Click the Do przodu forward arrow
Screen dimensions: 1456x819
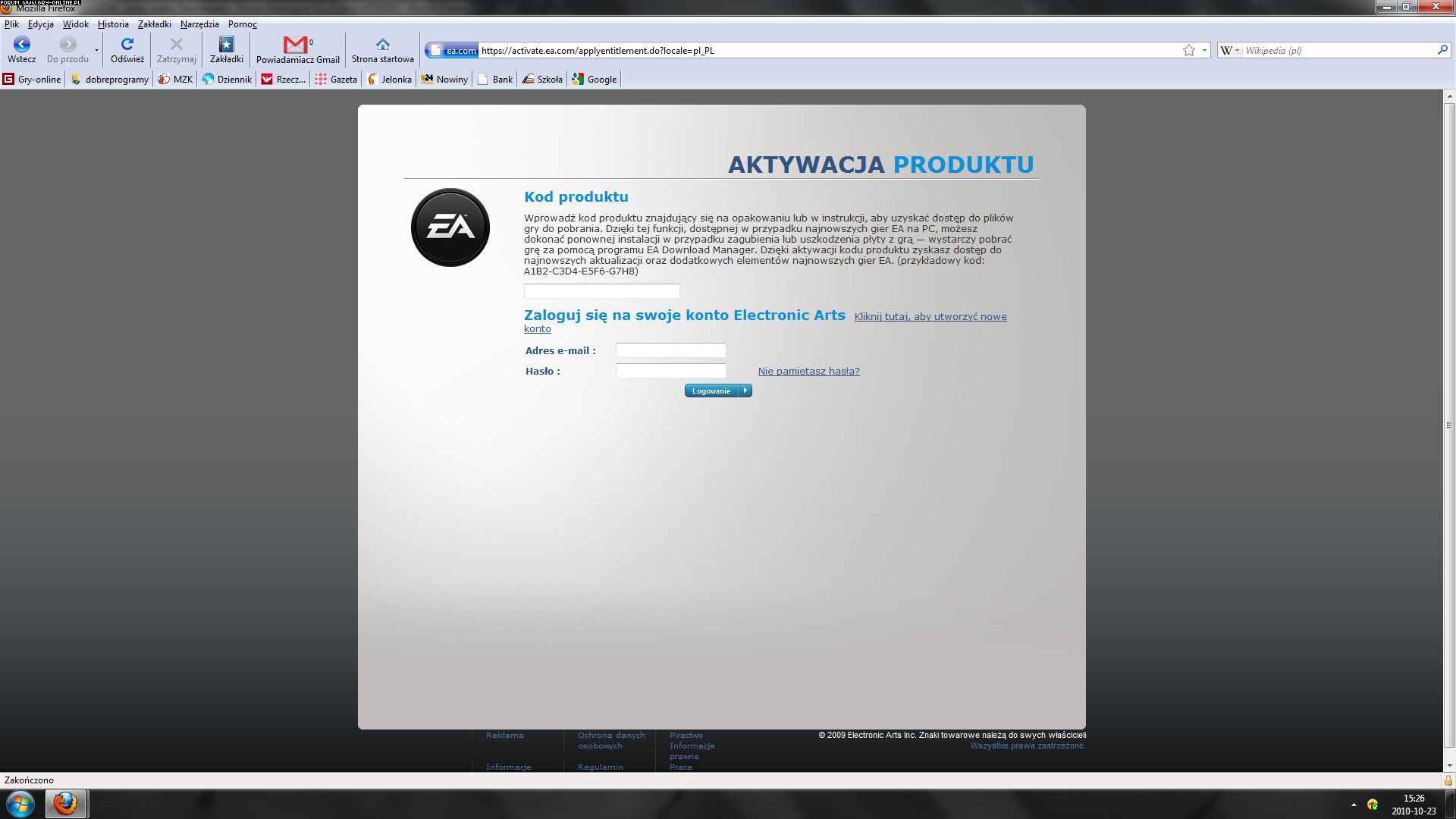67,50
